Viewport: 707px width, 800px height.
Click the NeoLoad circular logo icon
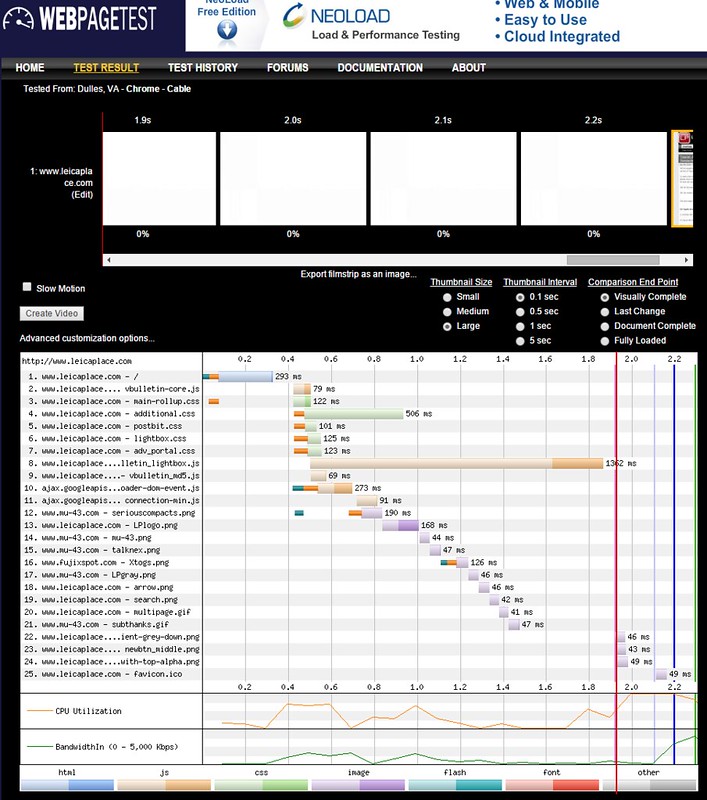pyautogui.click(x=294, y=15)
